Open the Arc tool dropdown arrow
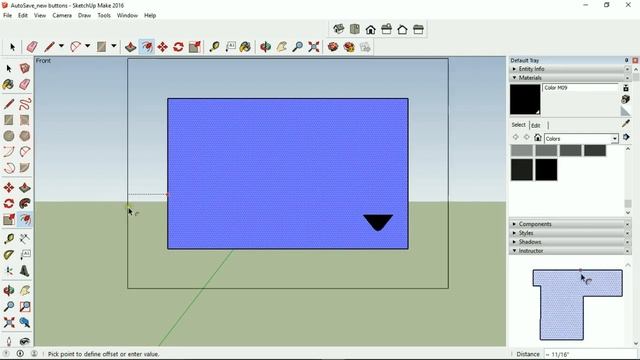Image resolution: width=640 pixels, height=360 pixels. point(87,46)
